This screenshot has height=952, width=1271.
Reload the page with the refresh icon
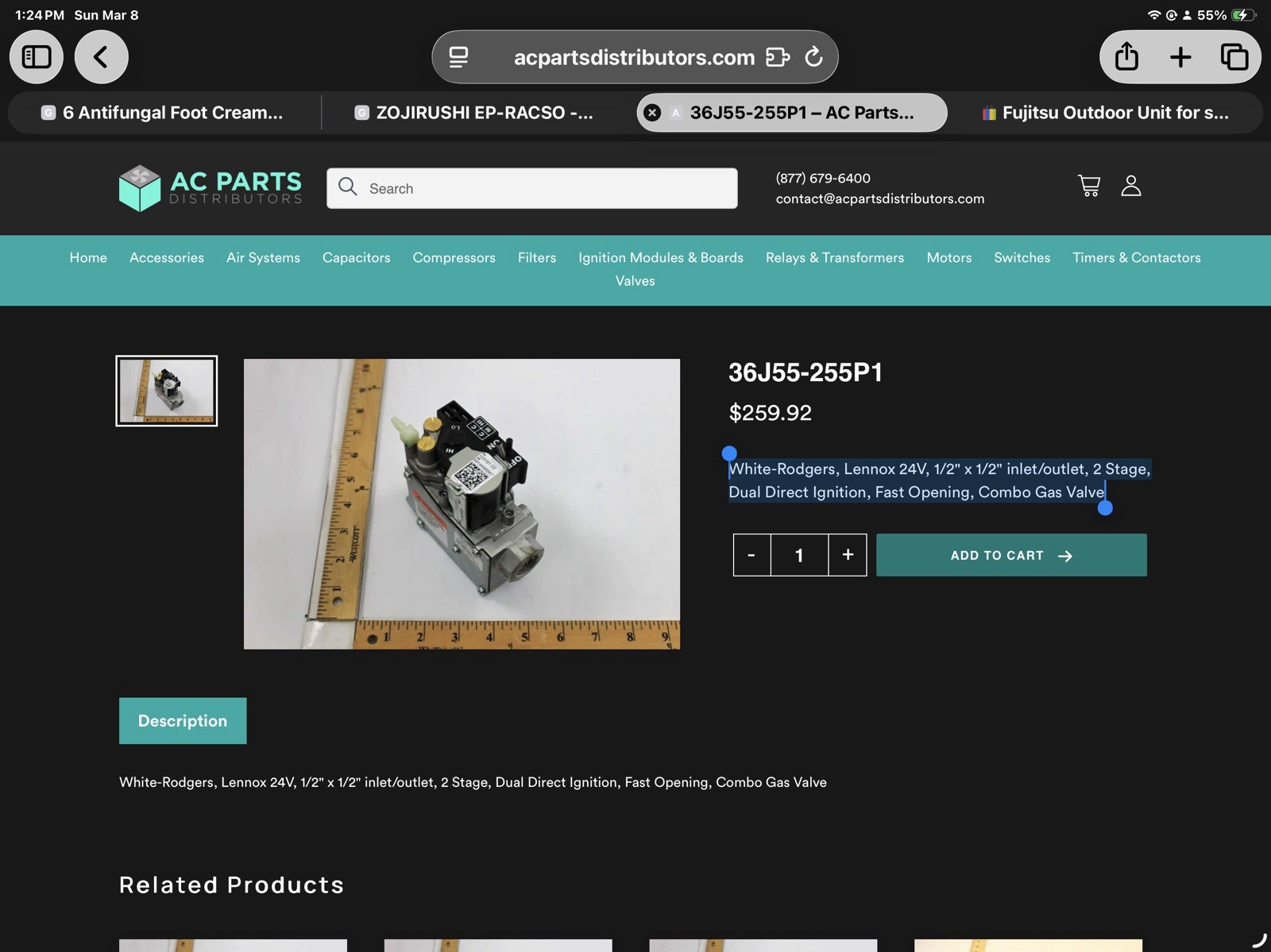tap(813, 57)
